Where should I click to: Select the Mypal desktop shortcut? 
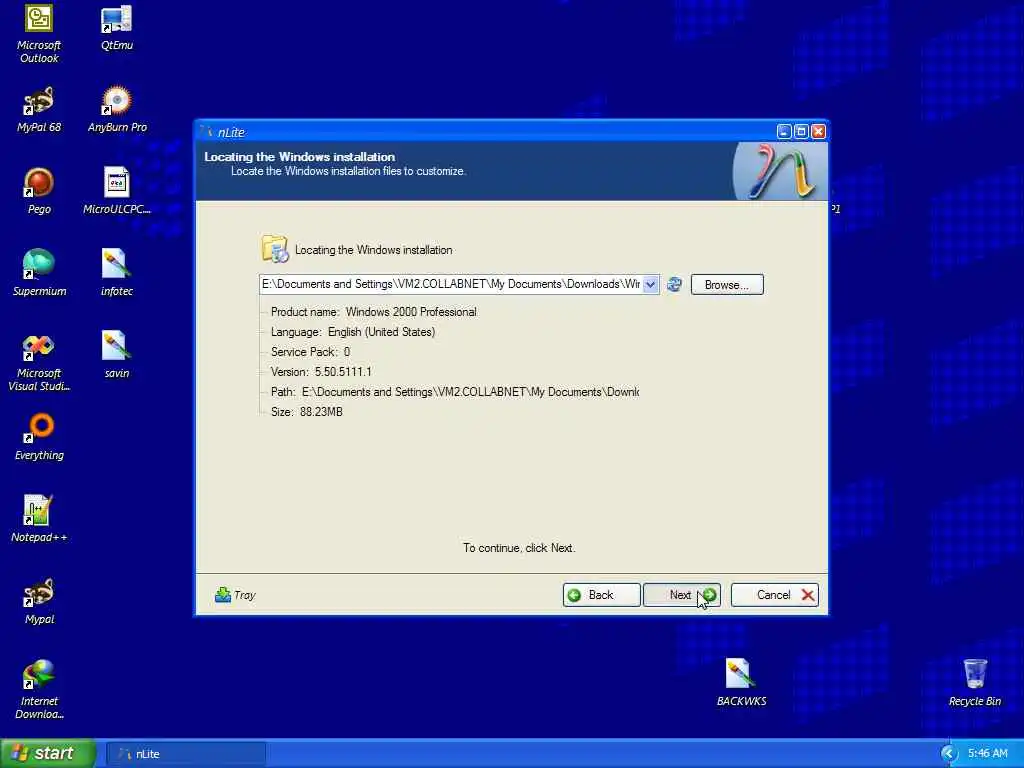coord(39,601)
